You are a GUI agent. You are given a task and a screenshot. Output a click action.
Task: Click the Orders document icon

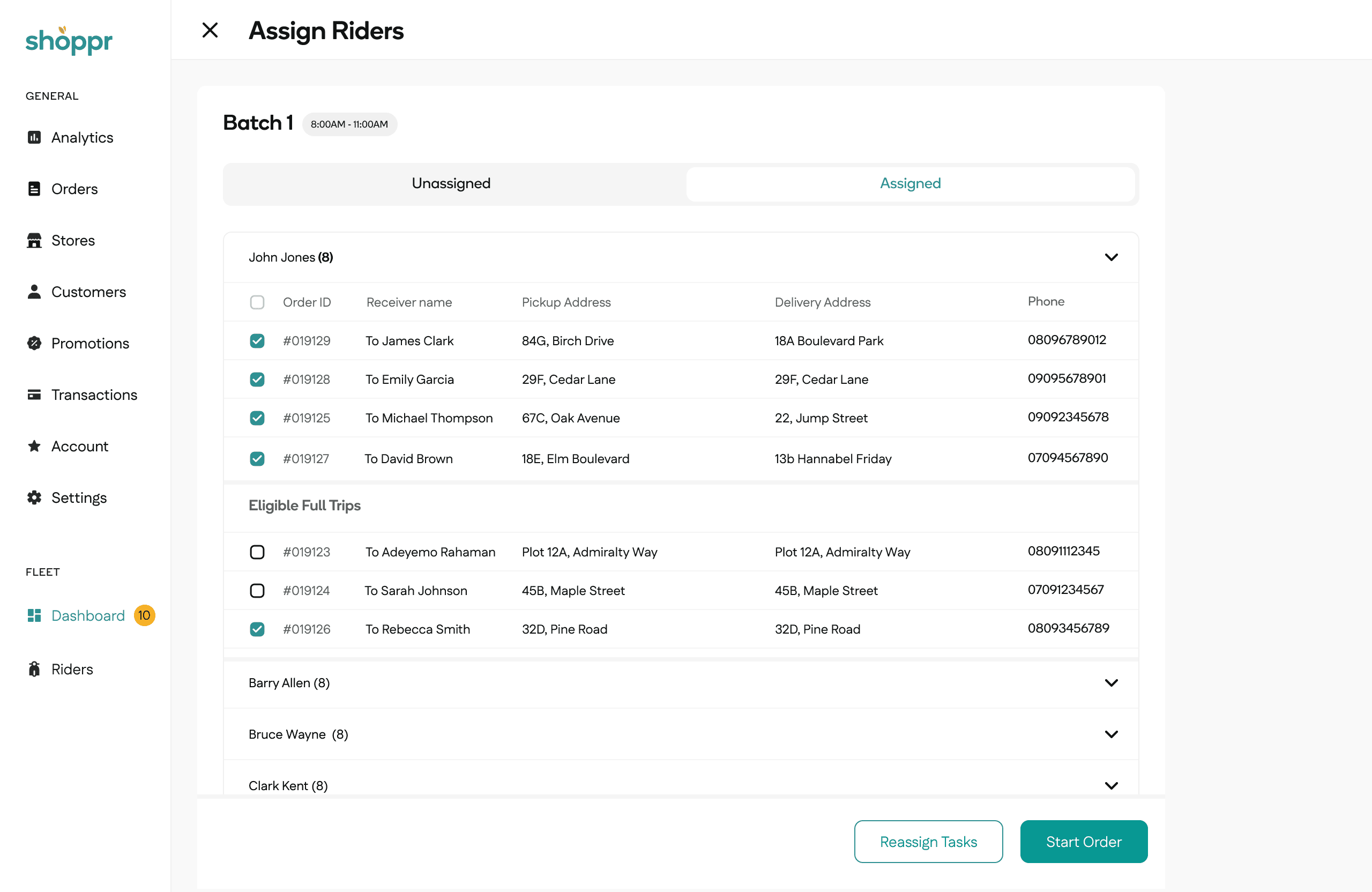(x=34, y=189)
